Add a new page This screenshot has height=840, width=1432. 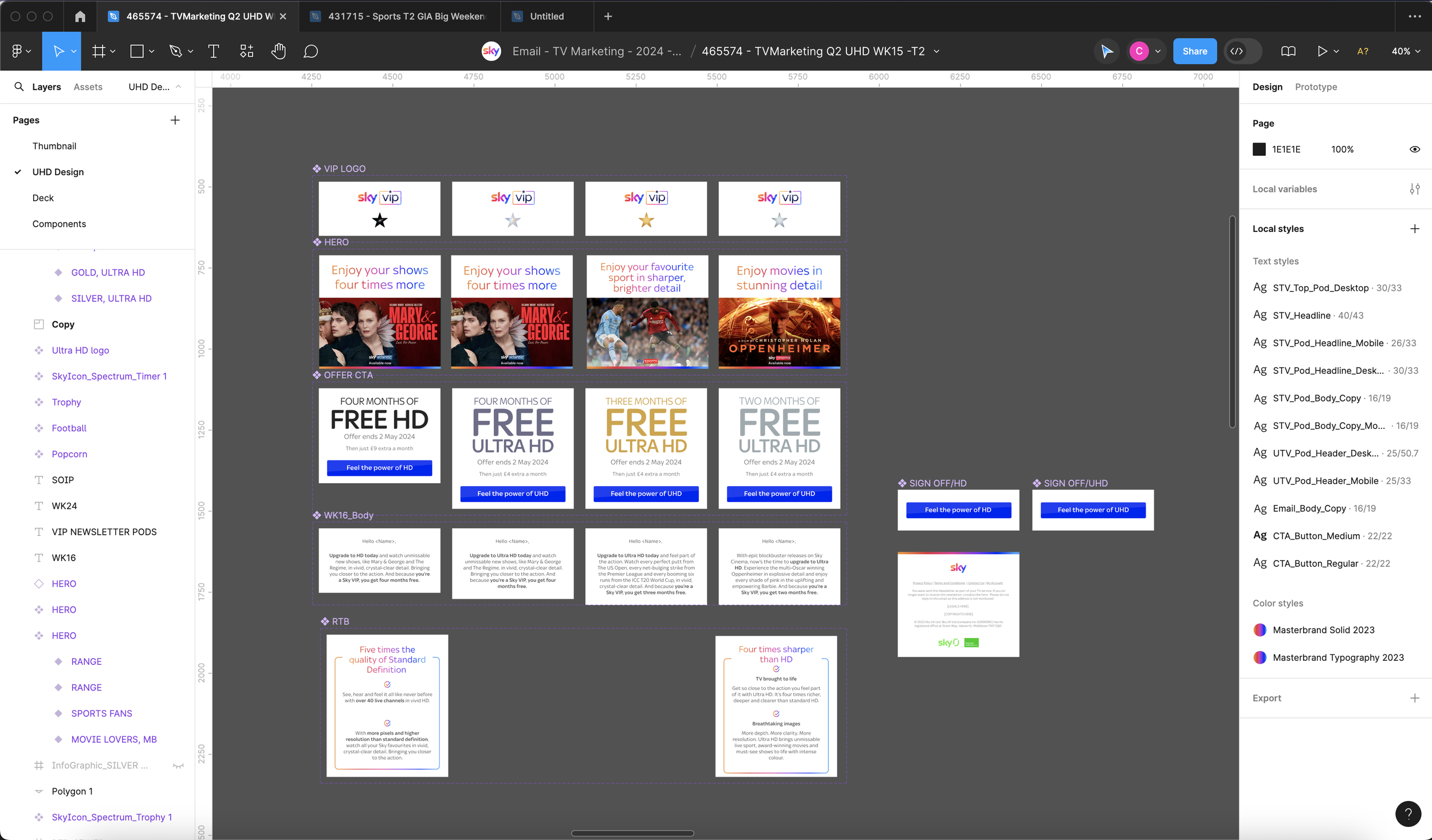175,120
